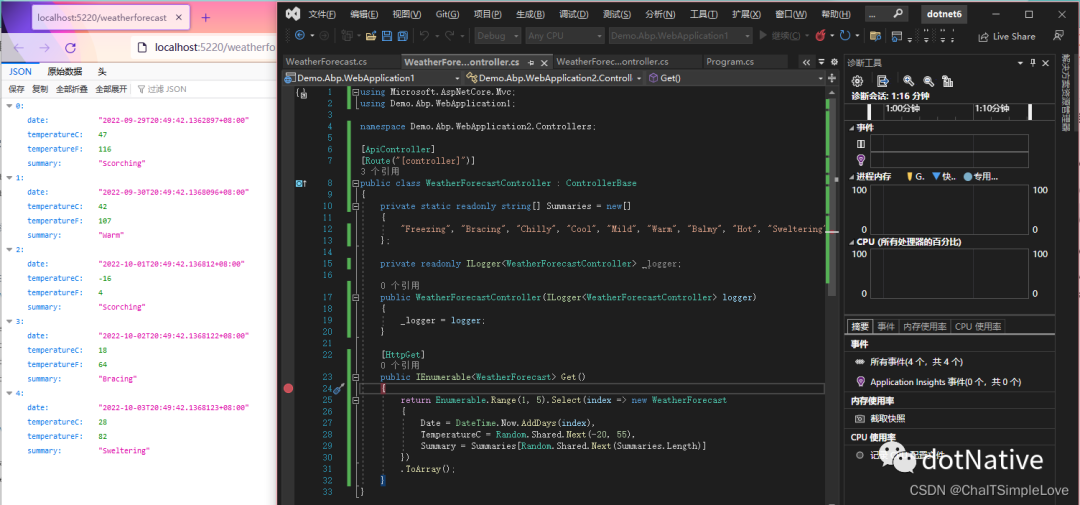1080x505 pixels.
Task: Collapse JSON item 1
Action: pos(9,178)
